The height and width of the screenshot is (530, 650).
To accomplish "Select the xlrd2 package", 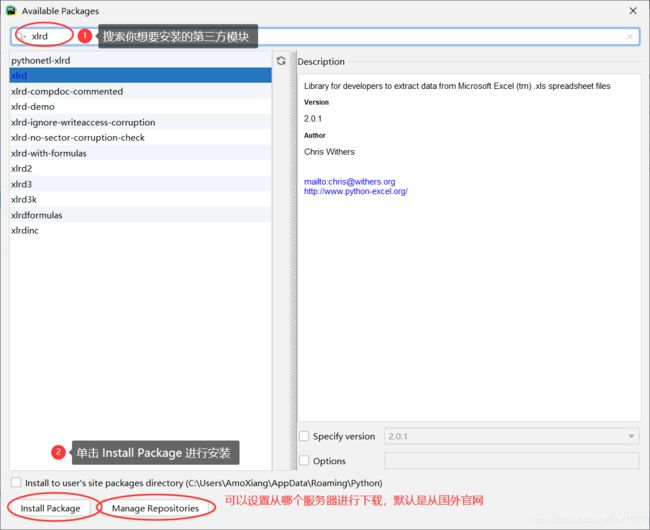I will 141,168.
